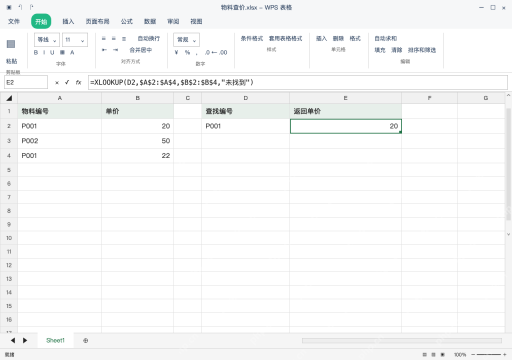Screen dimensions: 512x360
Task: Toggle Underline (U) formatting
Action: (52, 52)
